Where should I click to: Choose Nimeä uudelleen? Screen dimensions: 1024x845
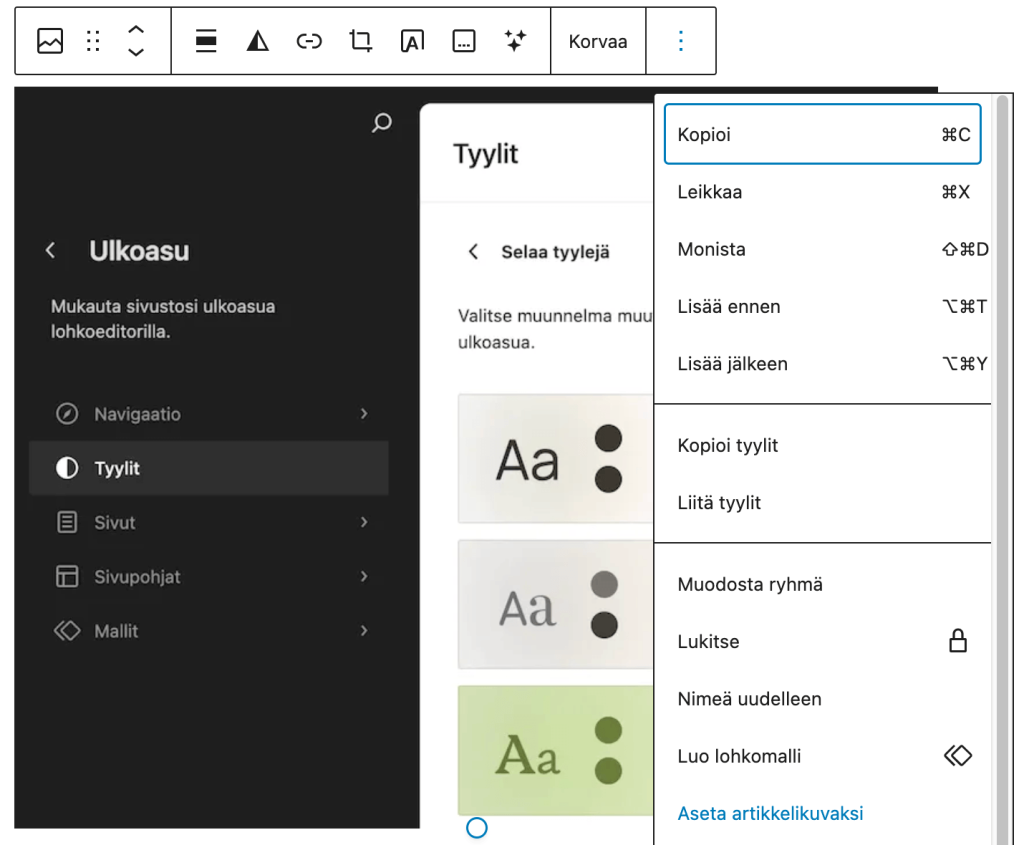(x=823, y=699)
